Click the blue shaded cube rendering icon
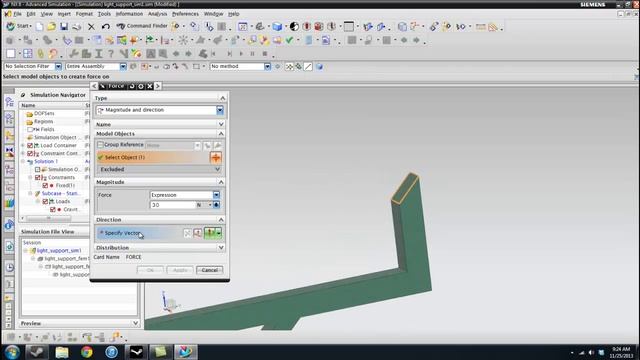The width and height of the screenshot is (640, 360). [278, 27]
